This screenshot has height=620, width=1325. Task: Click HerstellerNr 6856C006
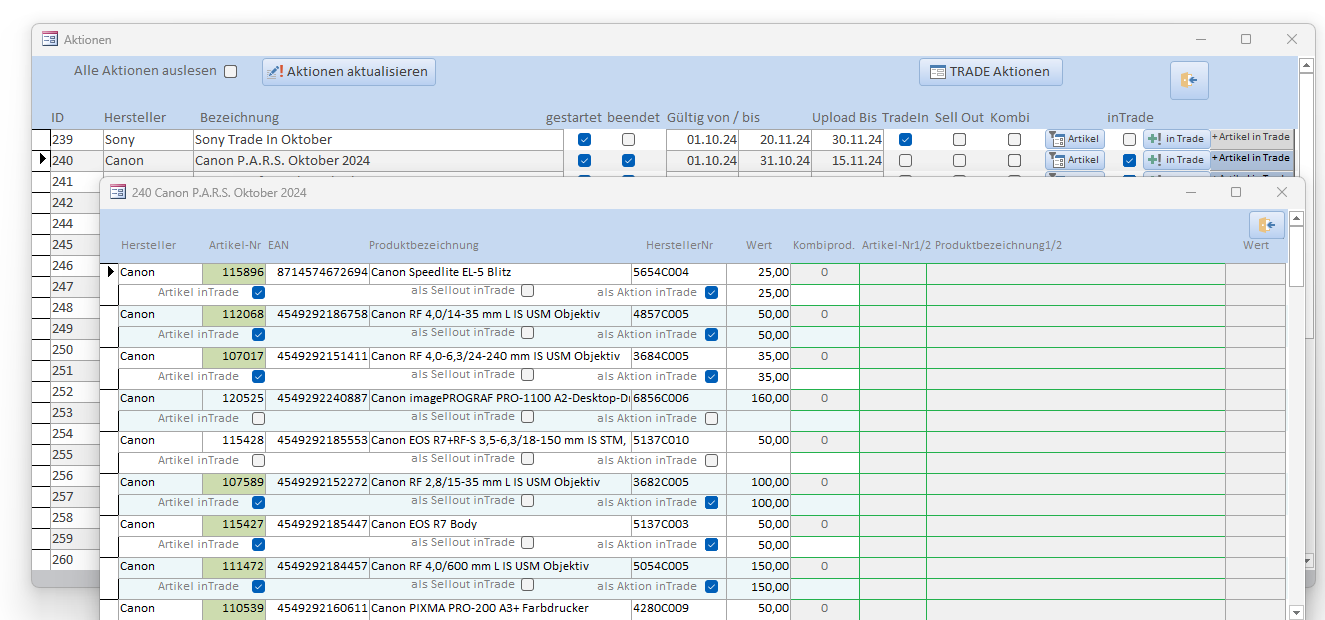tap(679, 398)
